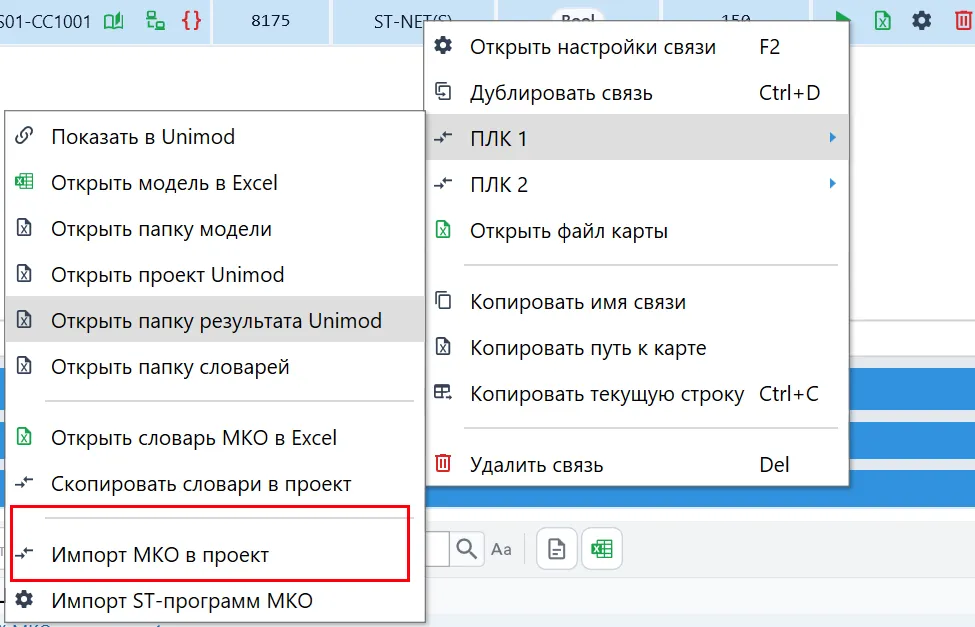Choose Дублировать связь
The width and height of the screenshot is (975, 627).
click(x=637, y=93)
